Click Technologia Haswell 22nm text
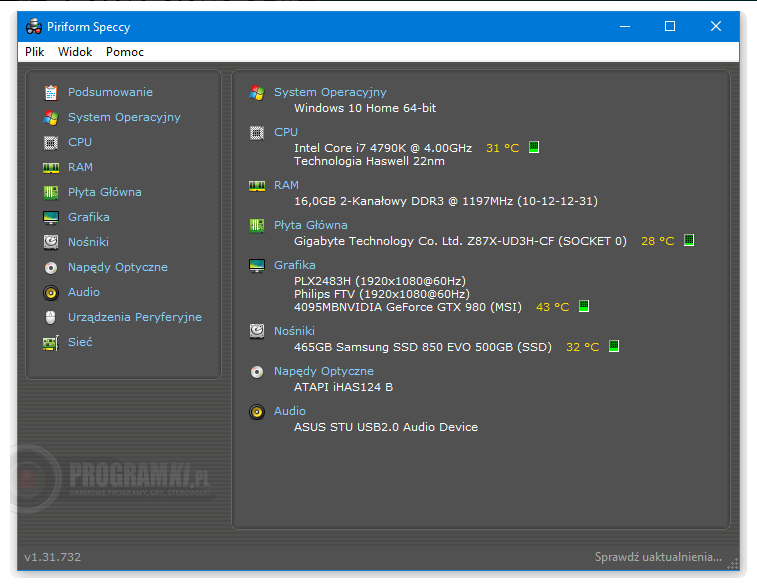Screen dimensions: 757x587 [369, 161]
